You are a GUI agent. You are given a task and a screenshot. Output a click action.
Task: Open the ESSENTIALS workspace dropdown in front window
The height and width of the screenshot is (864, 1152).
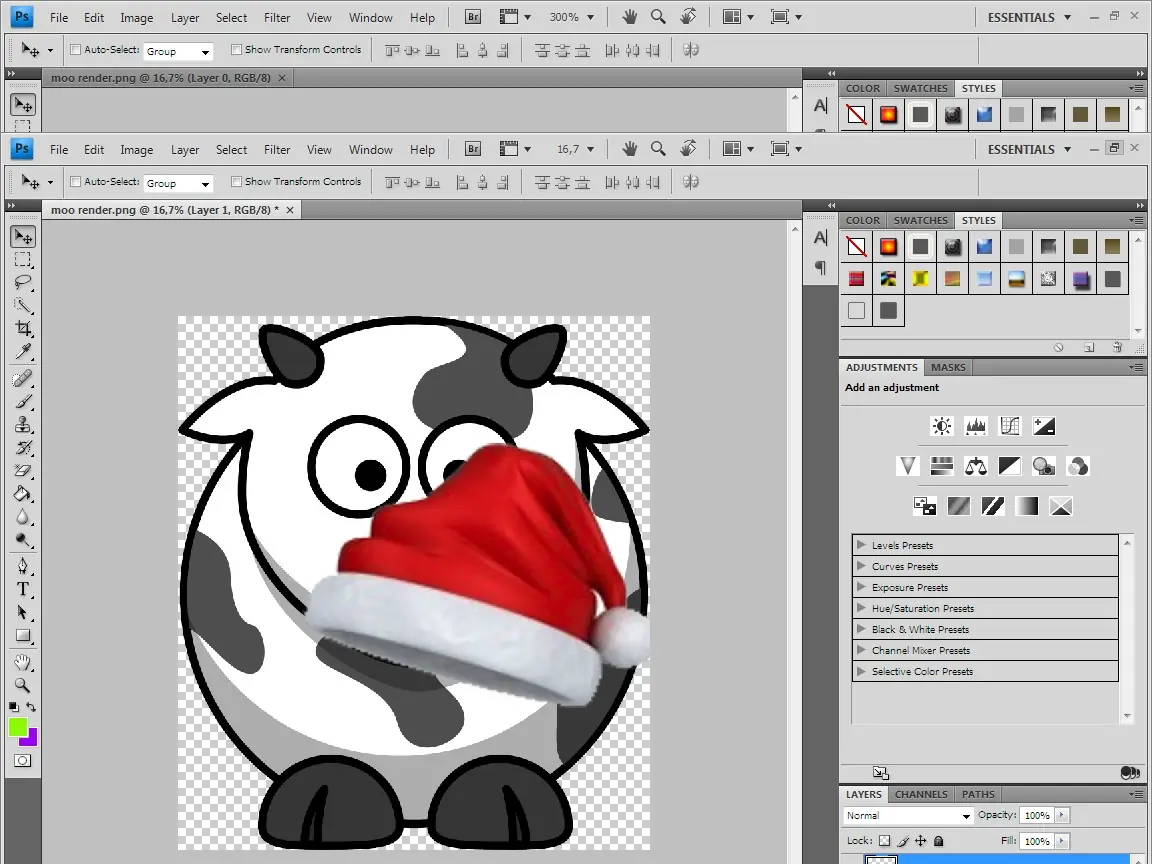click(x=1029, y=149)
